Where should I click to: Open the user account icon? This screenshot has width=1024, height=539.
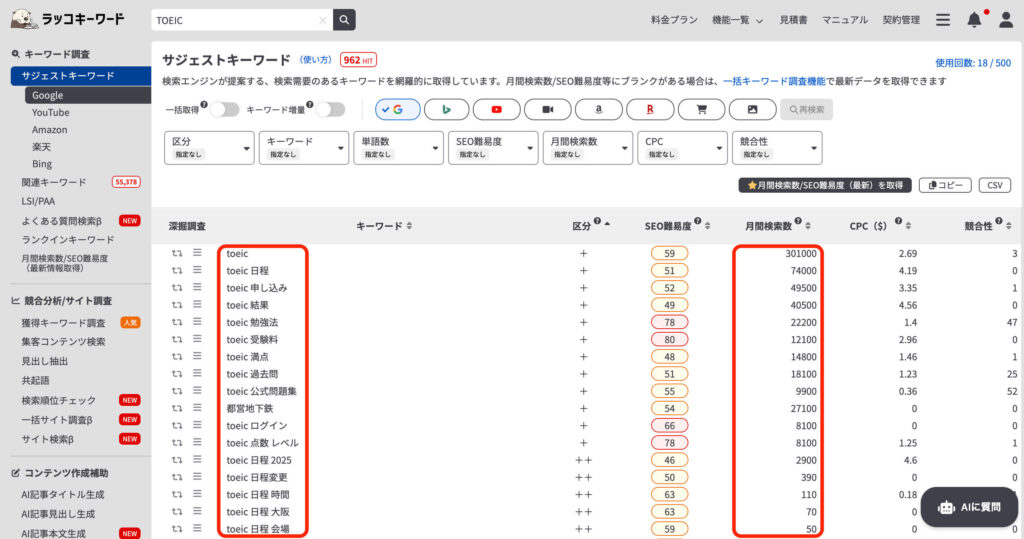[x=1004, y=20]
